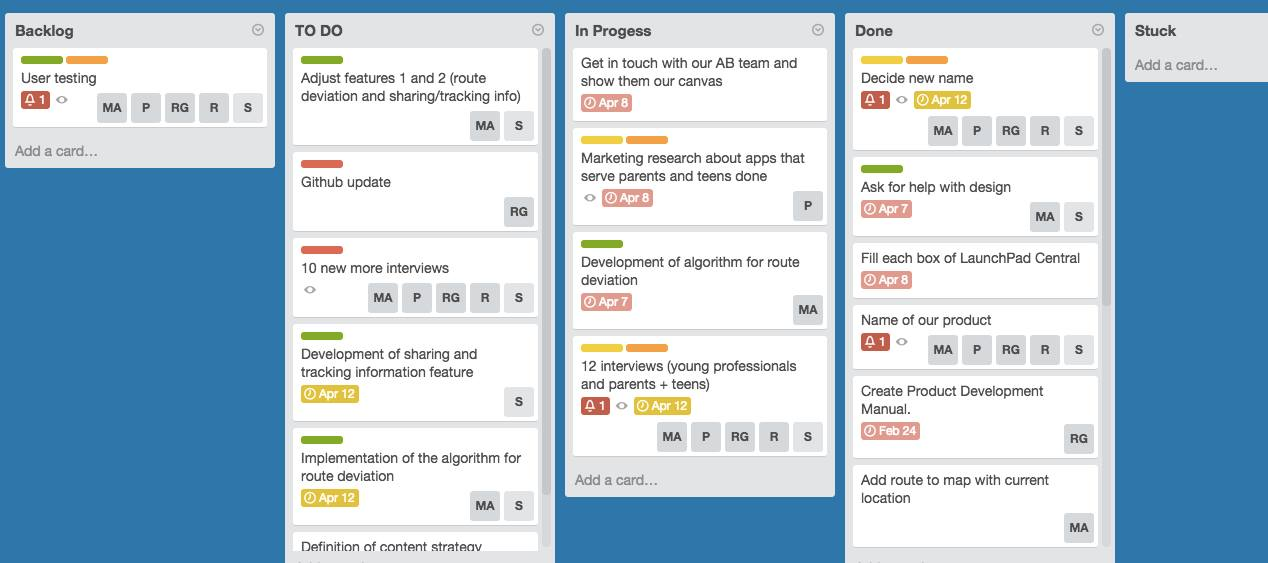Open the Done list actions dropdown arrow
The width and height of the screenshot is (1268, 563).
pyautogui.click(x=1098, y=30)
